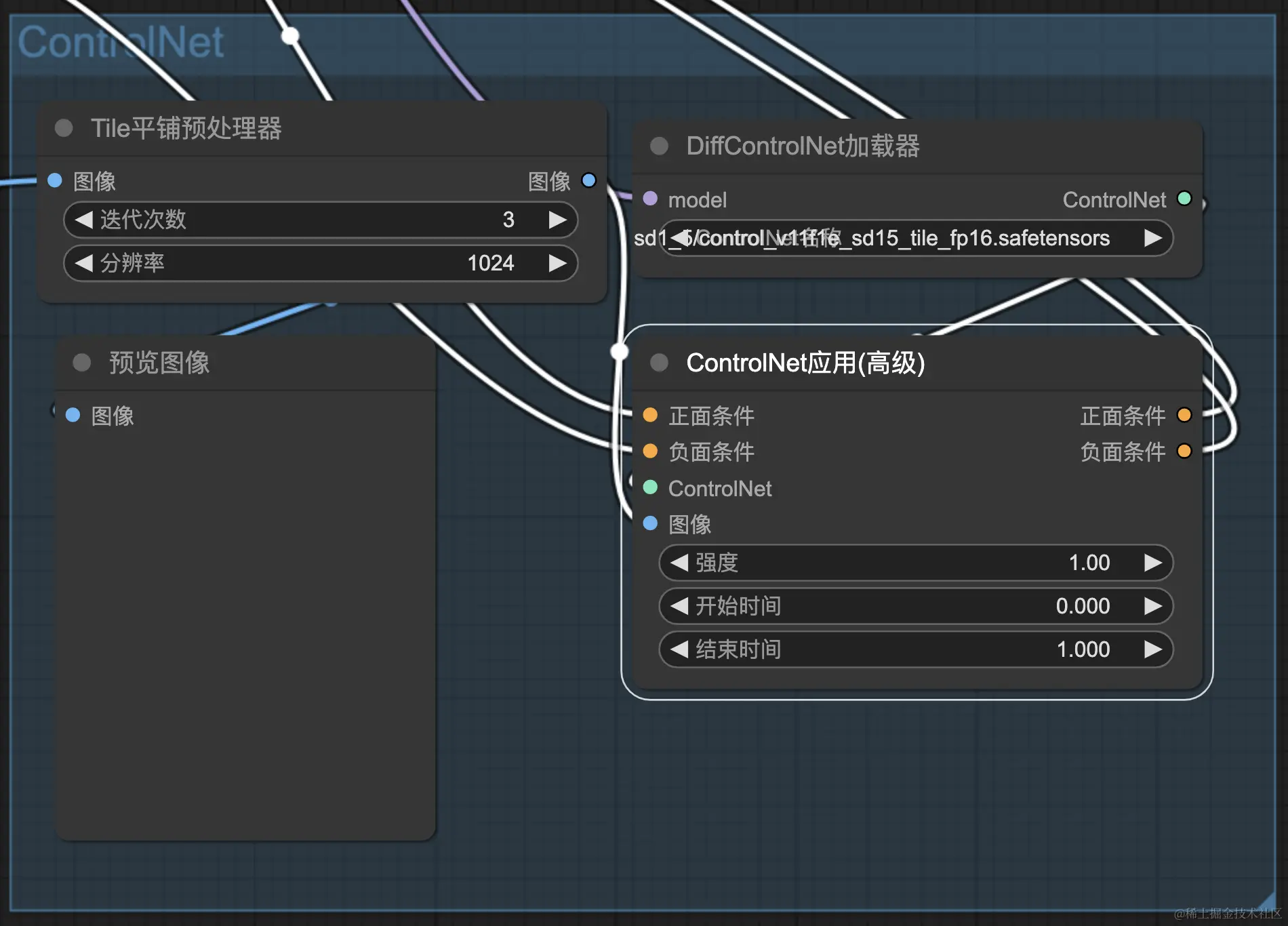Screen dimensions: 1288x926
Task: Click the 强度 value 1.00
Action: pyautogui.click(x=1089, y=563)
